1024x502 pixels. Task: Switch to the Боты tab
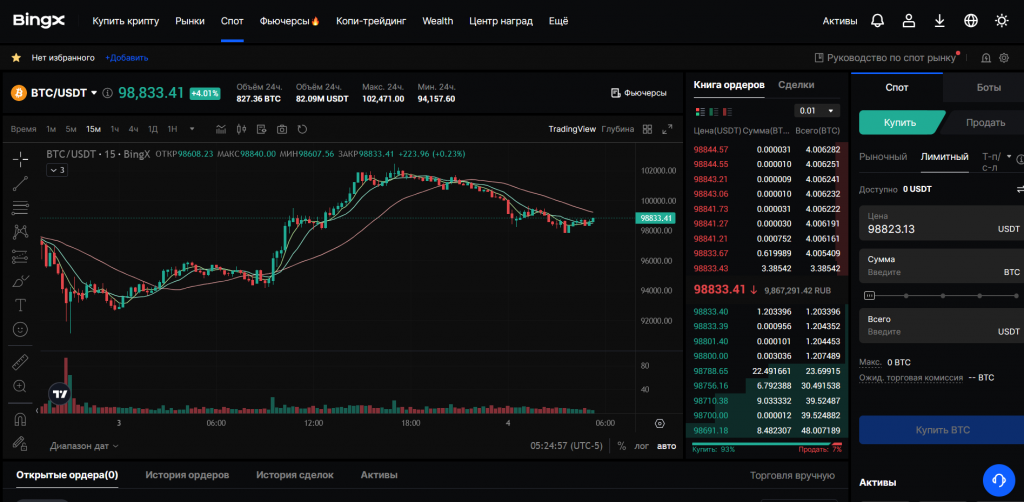pos(989,87)
